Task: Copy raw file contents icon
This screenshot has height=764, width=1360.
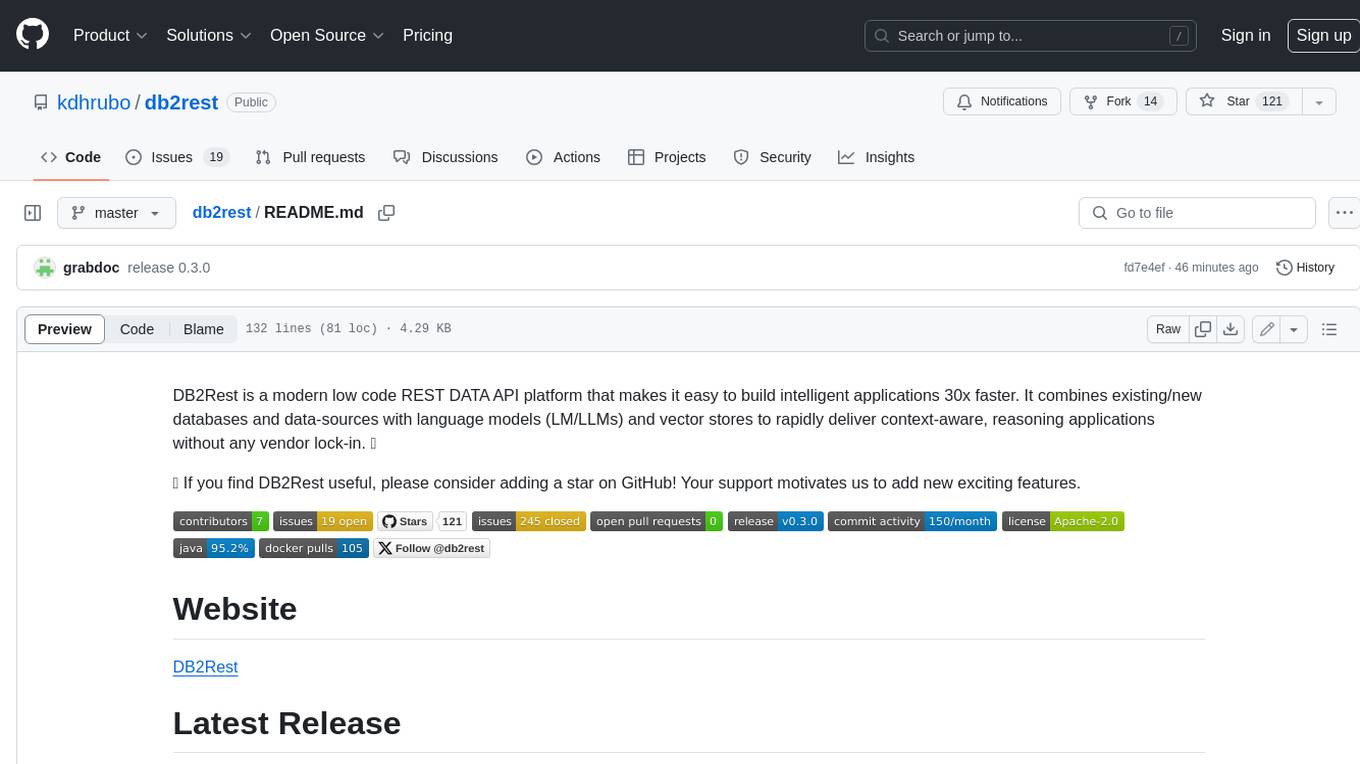Action: [x=1203, y=329]
